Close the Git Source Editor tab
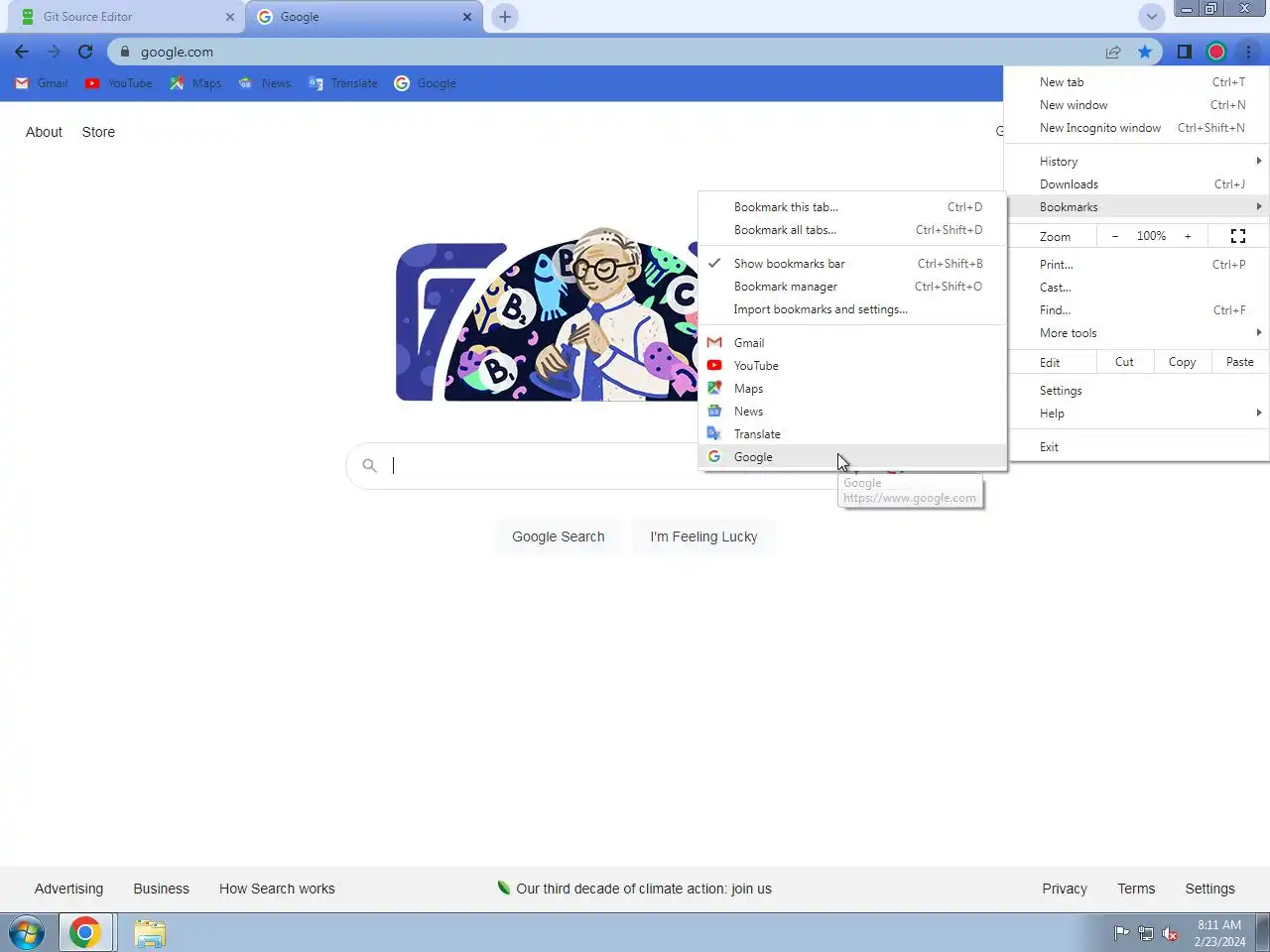 pos(230,17)
